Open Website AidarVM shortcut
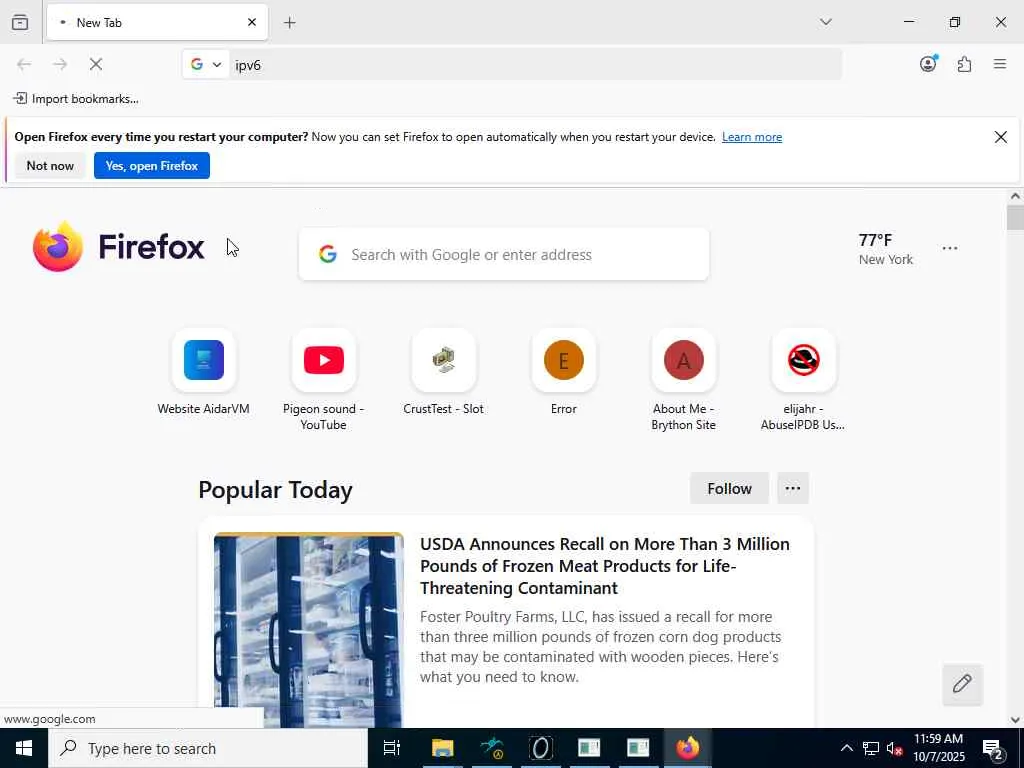This screenshot has width=1024, height=768. (204, 374)
